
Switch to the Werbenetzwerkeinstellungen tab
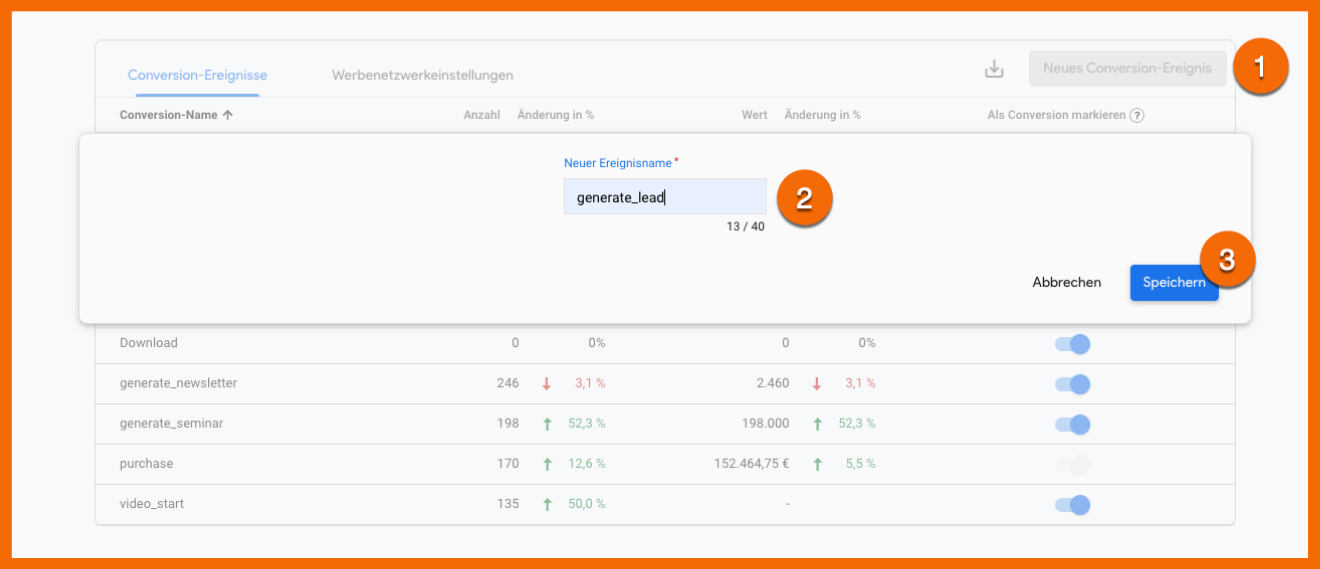coord(422,75)
